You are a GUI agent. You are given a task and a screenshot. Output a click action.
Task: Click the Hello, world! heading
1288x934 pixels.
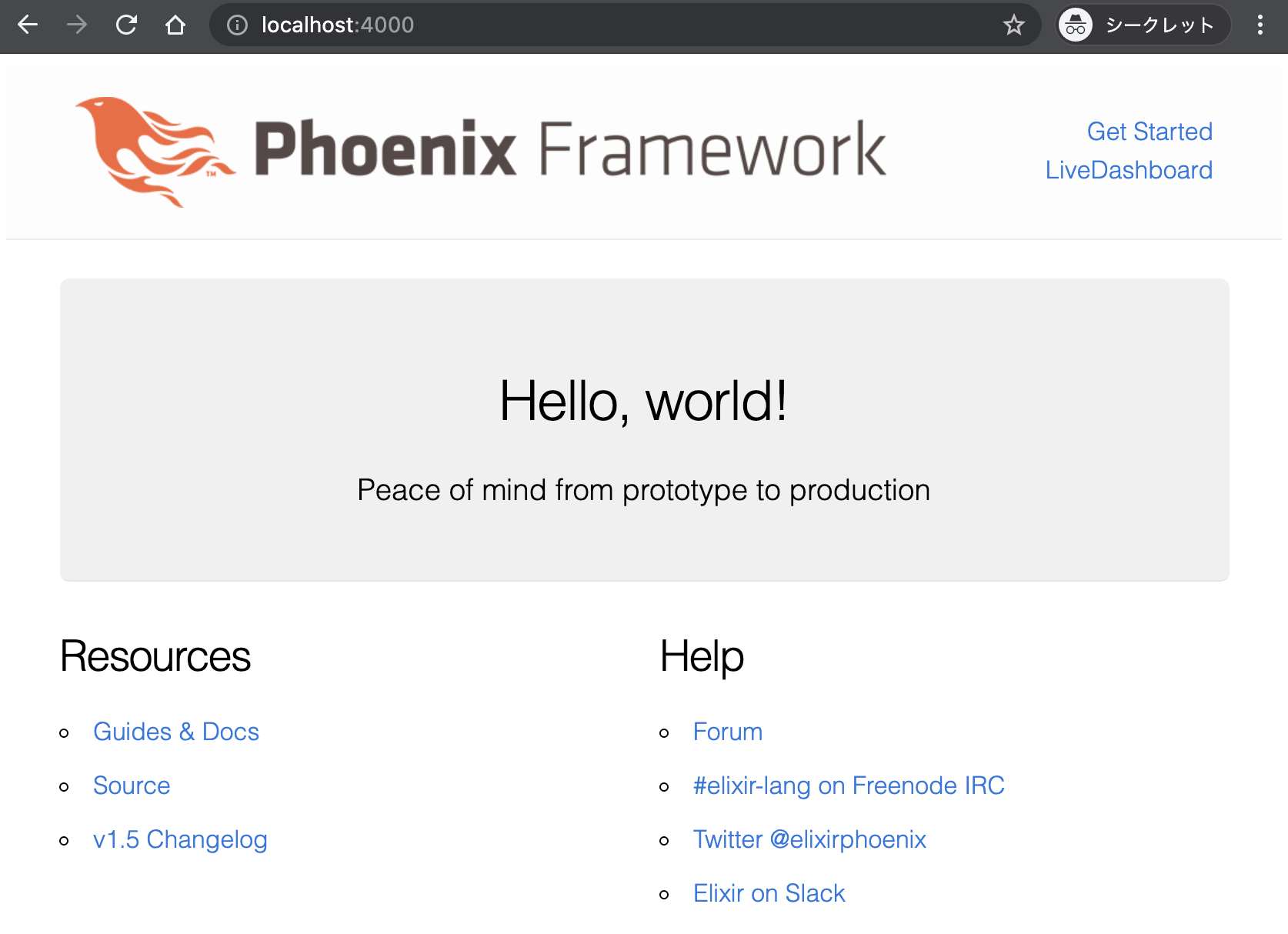[644, 401]
